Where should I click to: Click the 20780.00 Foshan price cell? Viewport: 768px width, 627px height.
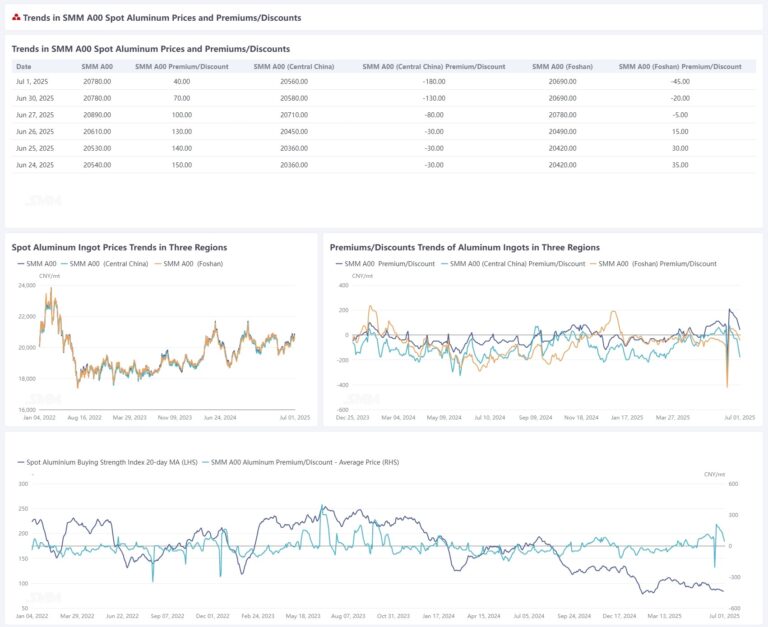(x=562, y=115)
